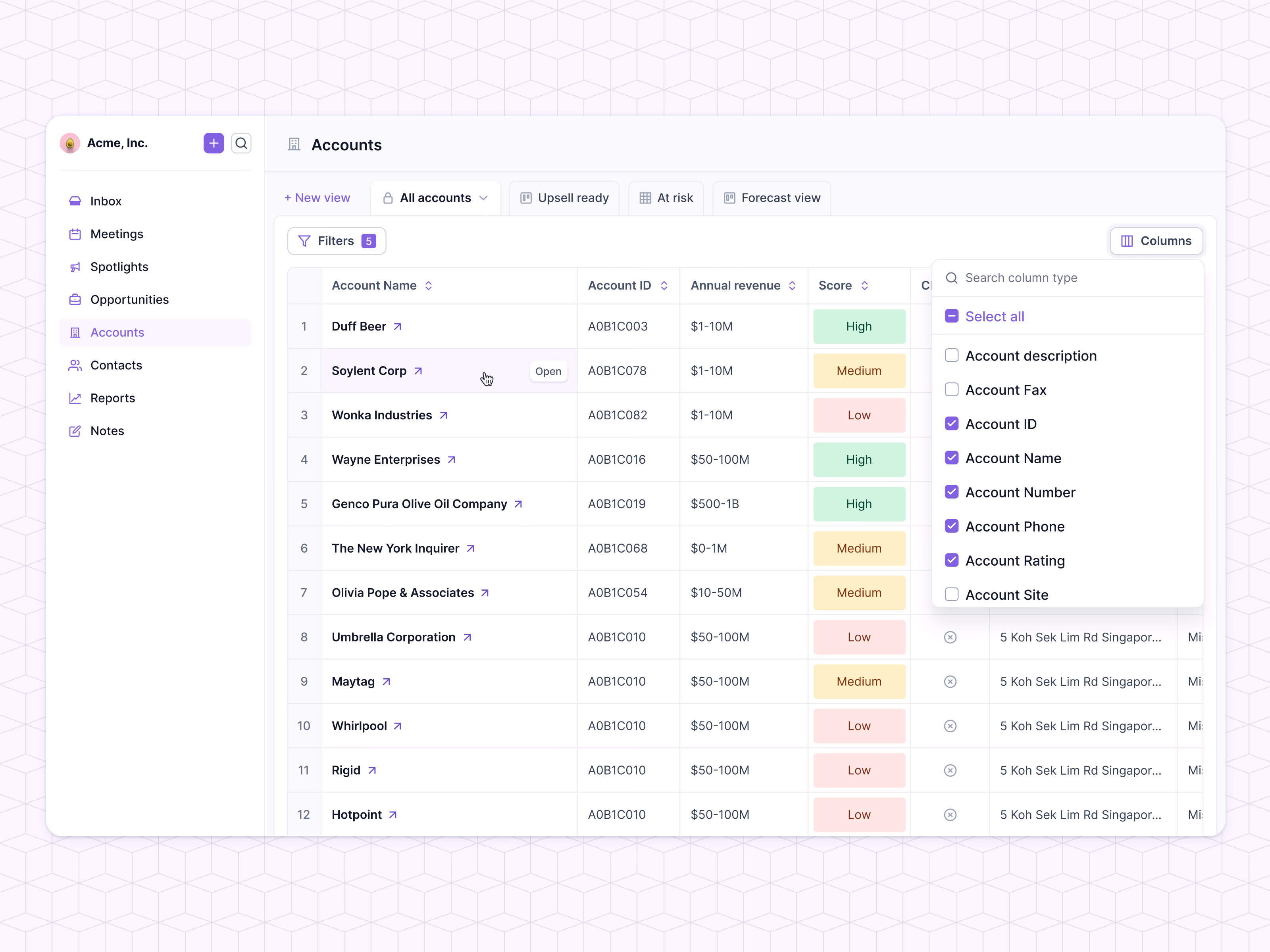
Task: Open Umbrella Corporation via arrow icon
Action: click(468, 637)
